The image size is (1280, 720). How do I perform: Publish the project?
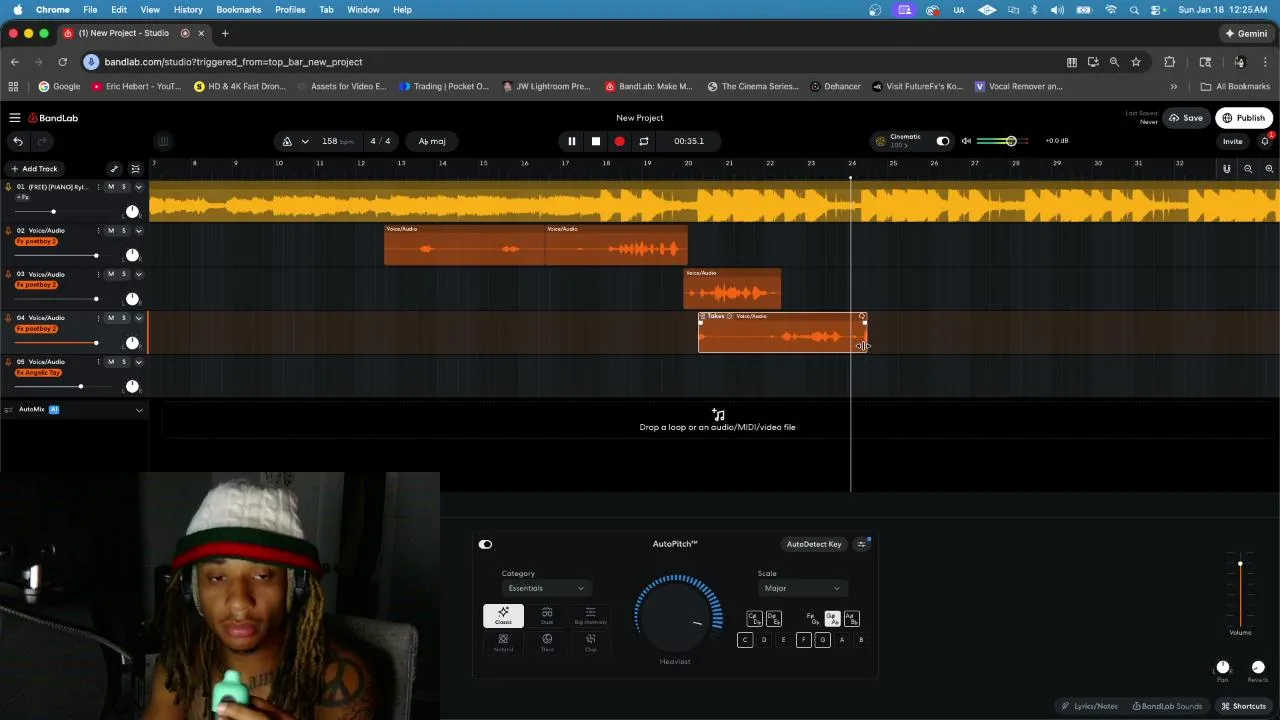coord(1243,118)
